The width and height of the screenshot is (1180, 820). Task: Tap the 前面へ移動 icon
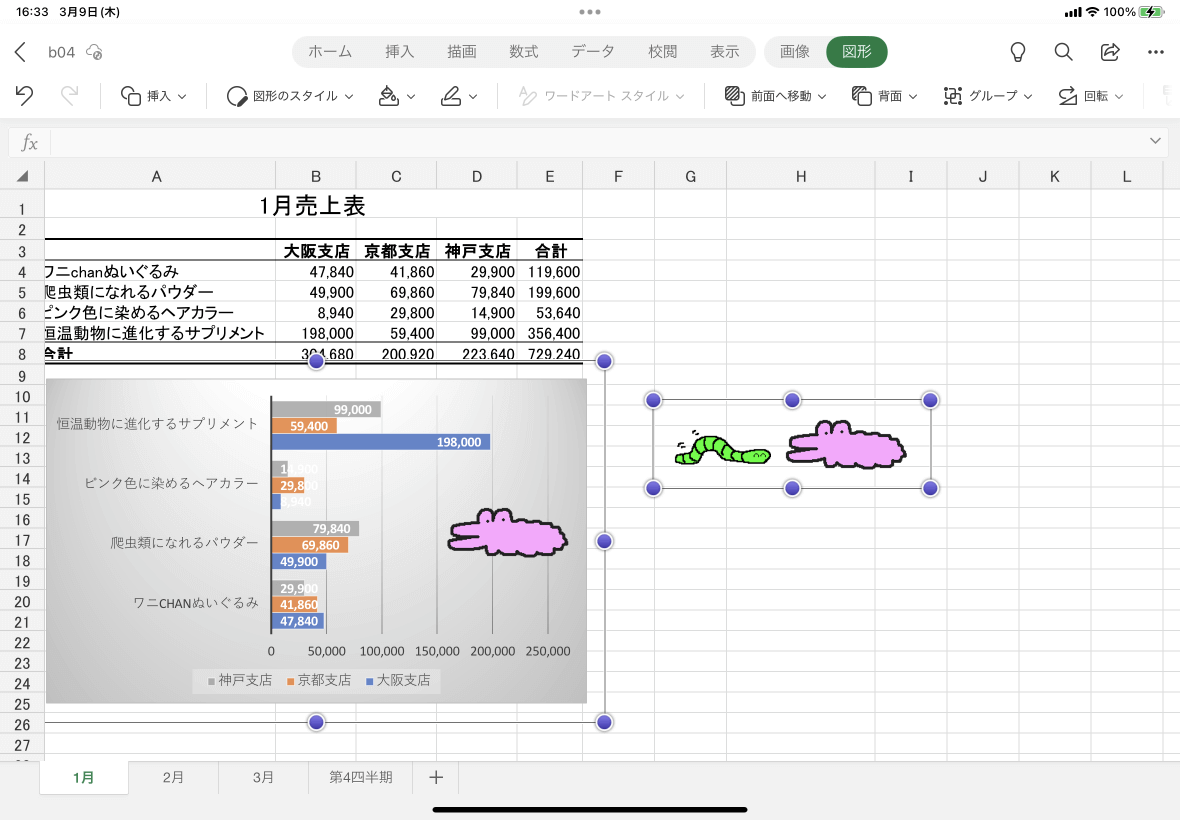point(734,96)
